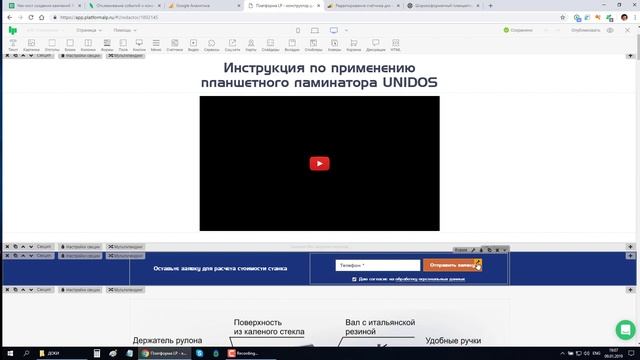This screenshot has height=360, width=640.
Task: Delete the form via Форма toolbar X
Action: [x=497, y=250]
